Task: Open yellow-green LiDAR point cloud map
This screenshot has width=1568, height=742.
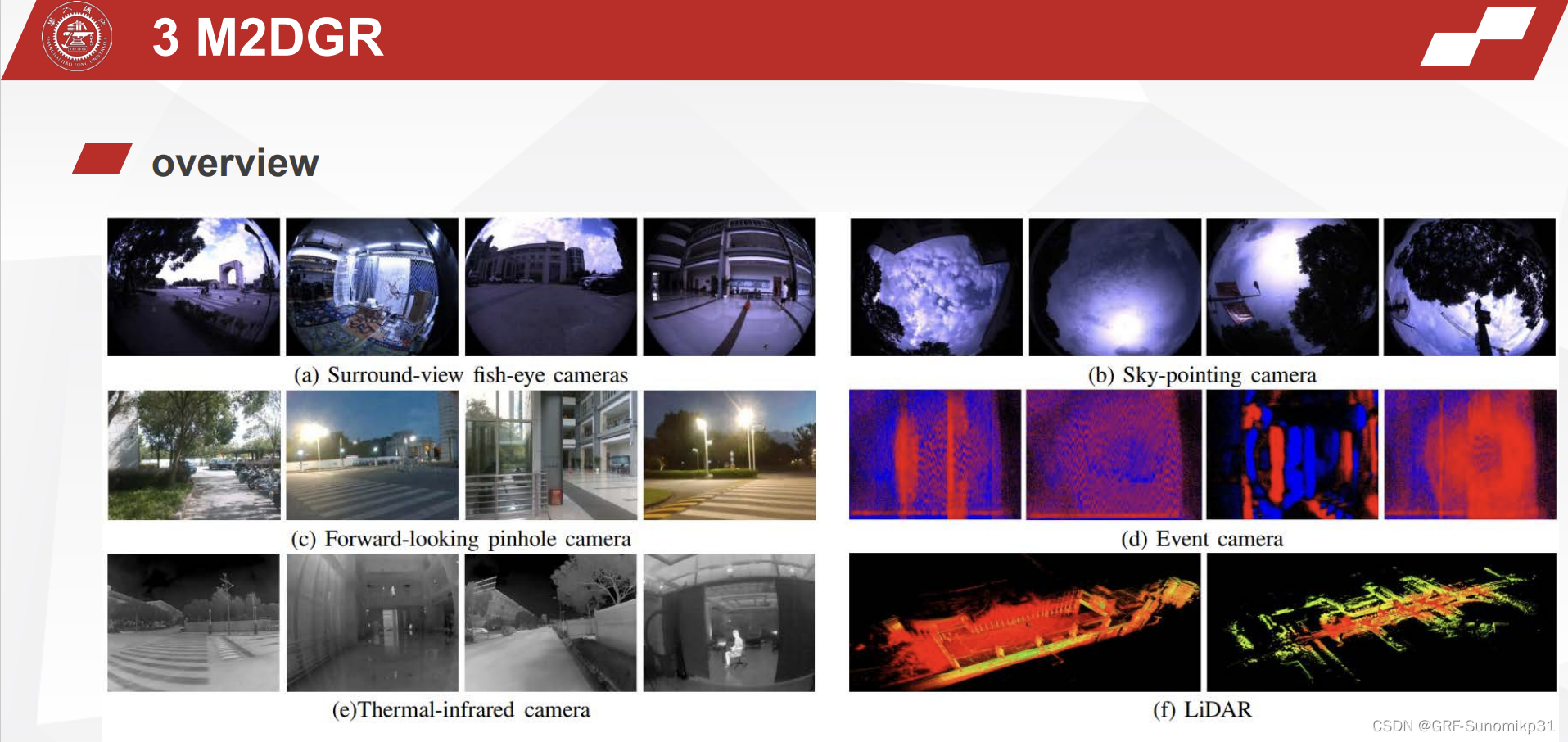Action: 1381,622
